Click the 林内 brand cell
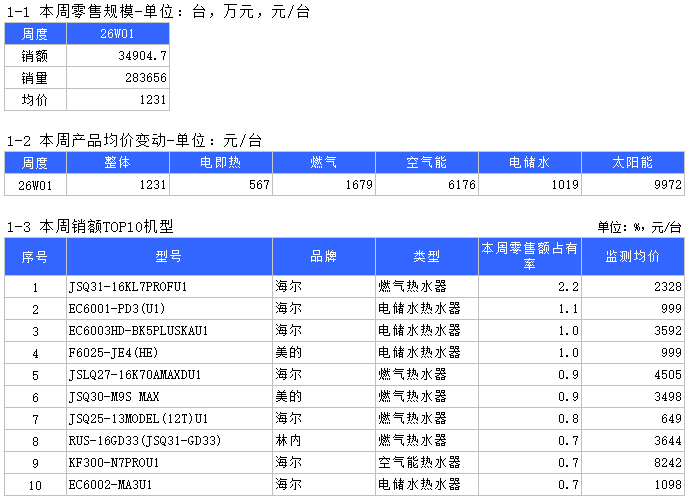The image size is (690, 504). pos(324,441)
